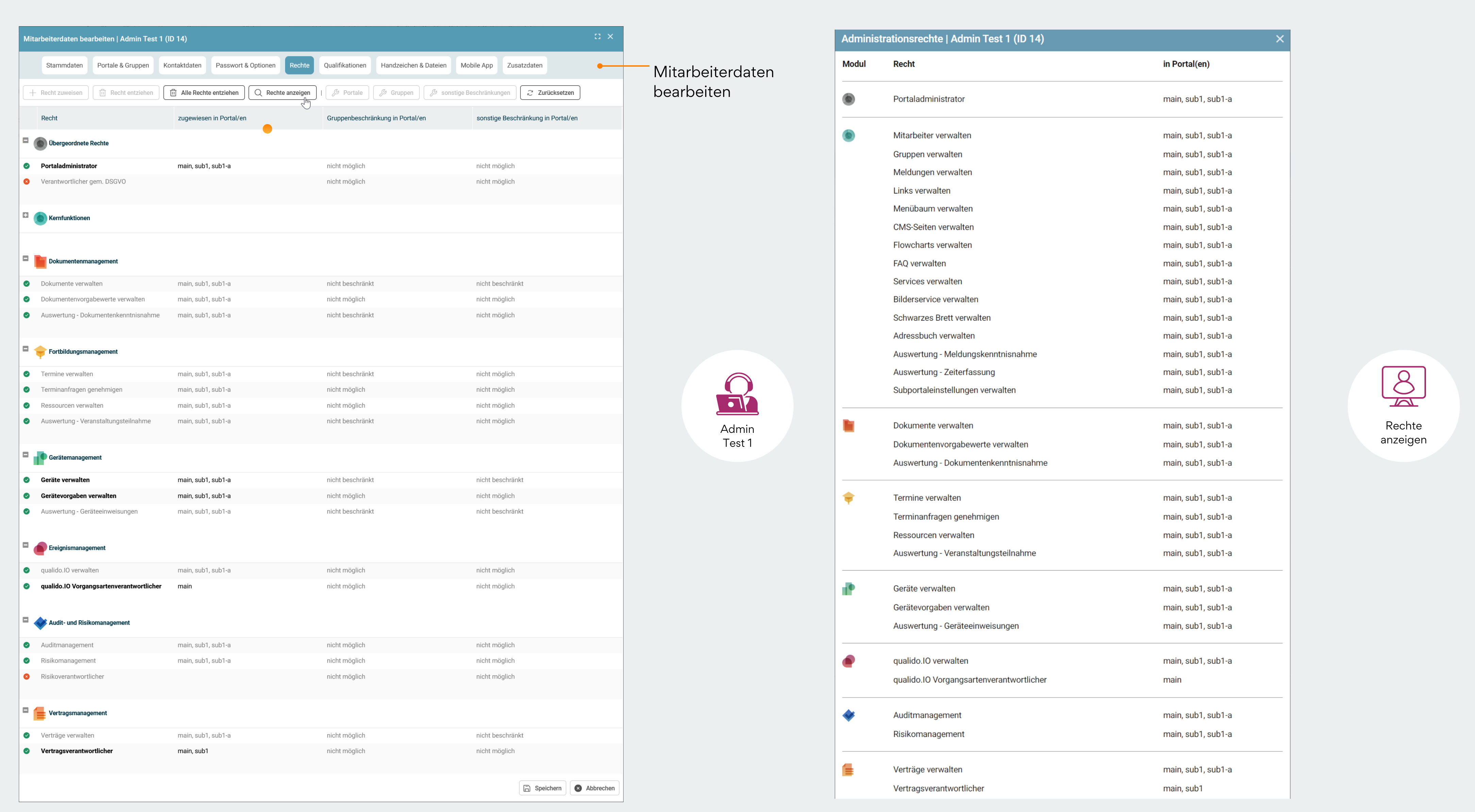Open the Stammdaten tab
Screen dimensions: 1475x812
click(64, 65)
